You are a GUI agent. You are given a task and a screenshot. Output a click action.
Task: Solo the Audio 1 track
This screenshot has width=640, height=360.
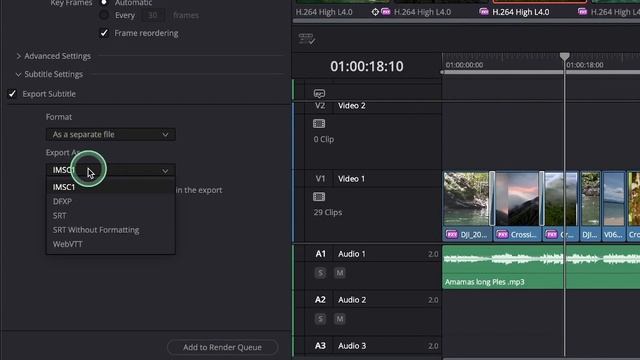point(320,273)
